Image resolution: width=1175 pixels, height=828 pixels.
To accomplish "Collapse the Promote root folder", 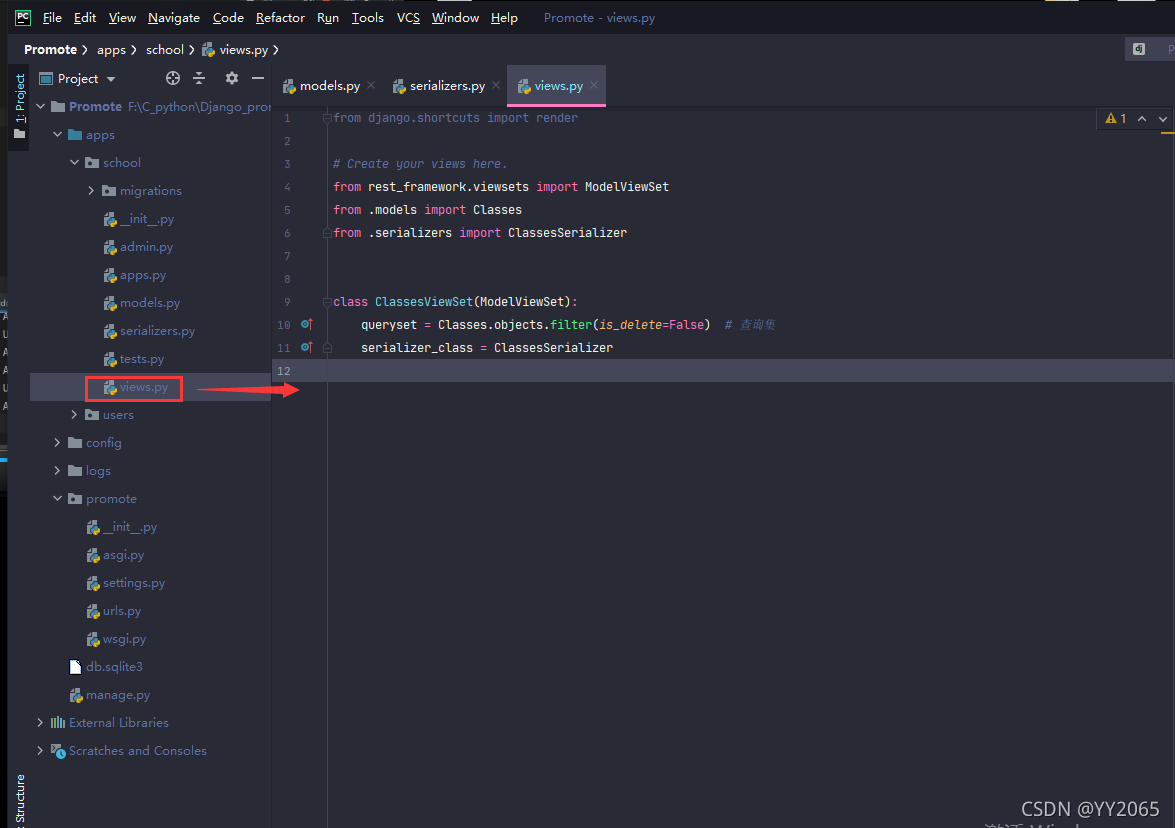I will click(40, 106).
